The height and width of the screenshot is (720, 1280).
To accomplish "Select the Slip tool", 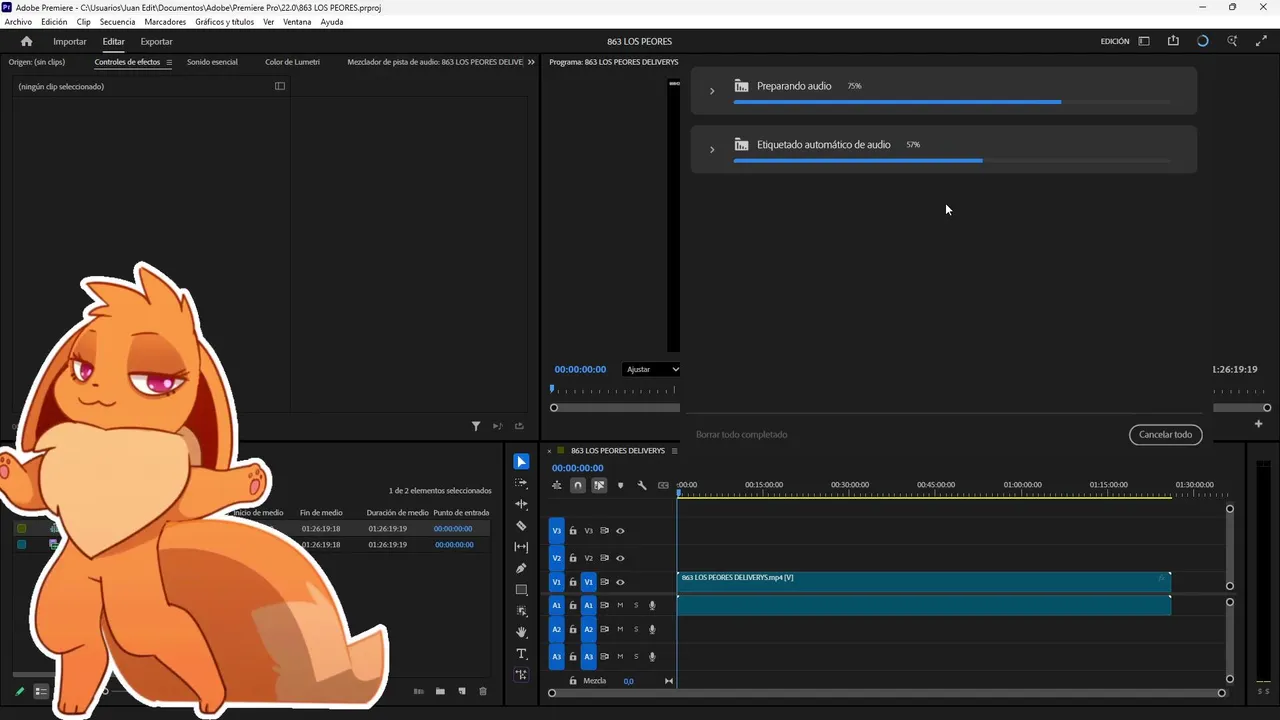I will (x=521, y=547).
